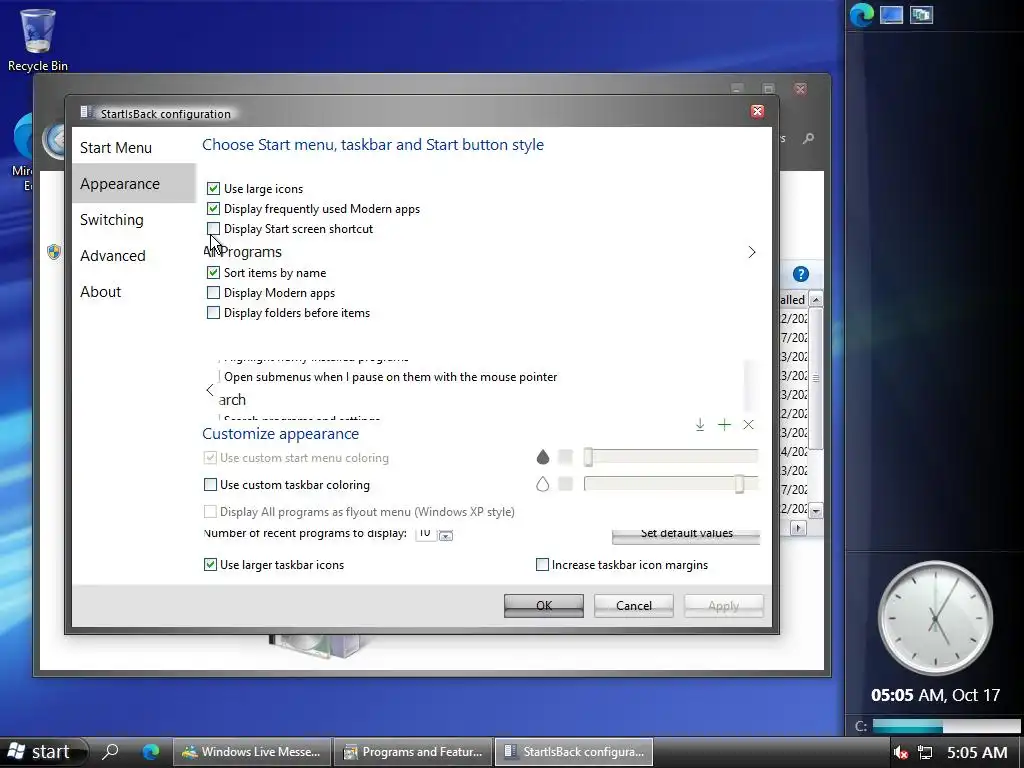This screenshot has height=768, width=1024.
Task: Click scroll down arrow in Programs list
Action: tap(815, 510)
